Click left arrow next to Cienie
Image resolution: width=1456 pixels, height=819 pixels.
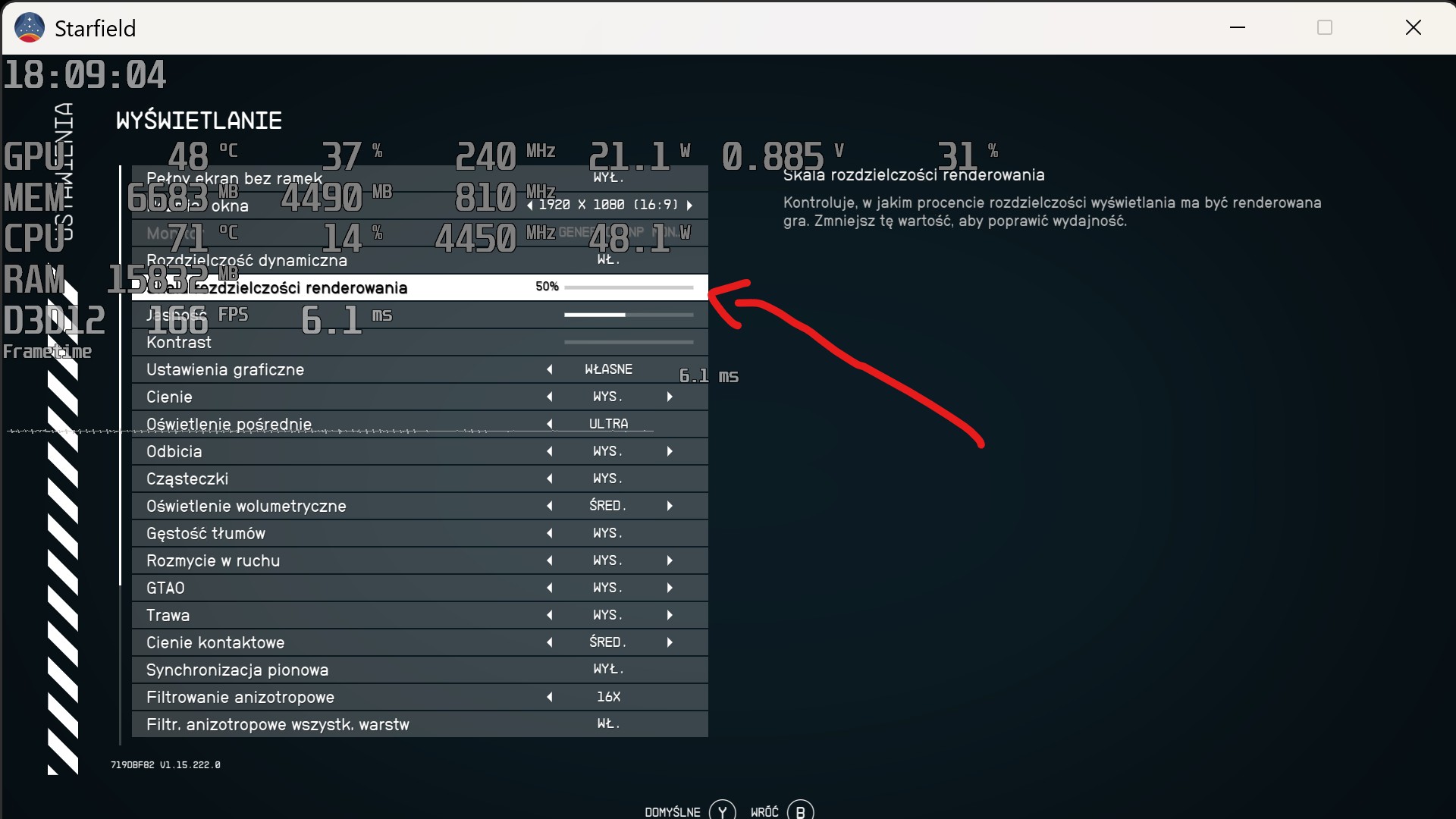coord(550,397)
